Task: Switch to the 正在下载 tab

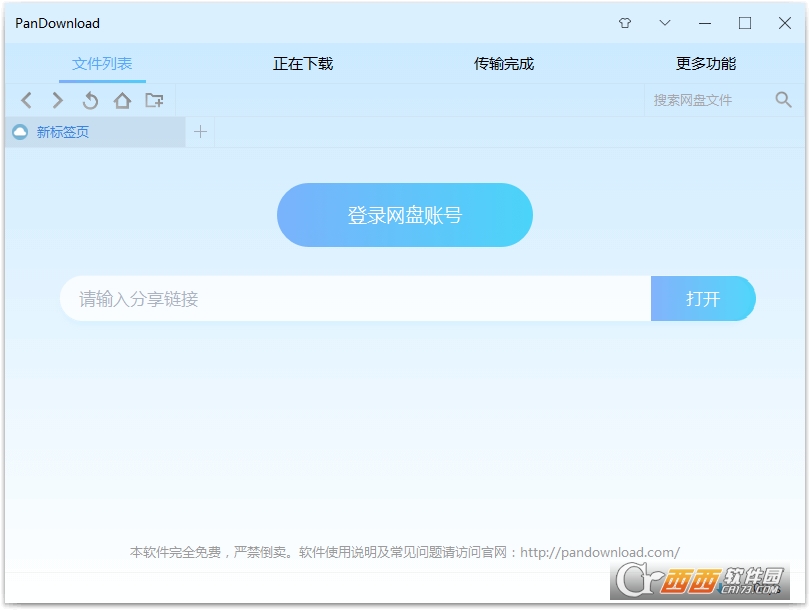Action: click(x=303, y=64)
